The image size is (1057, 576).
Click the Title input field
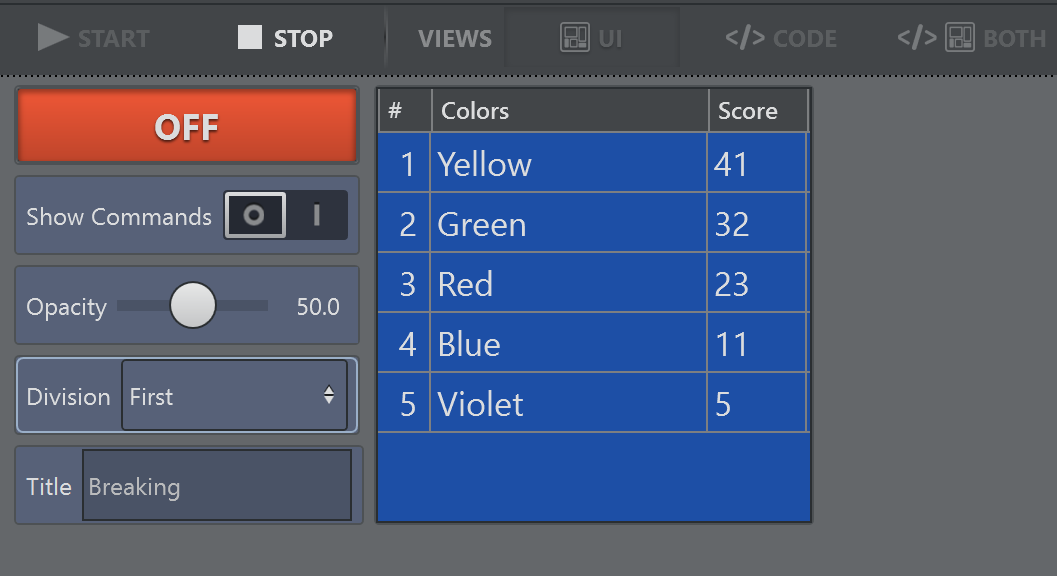click(217, 486)
